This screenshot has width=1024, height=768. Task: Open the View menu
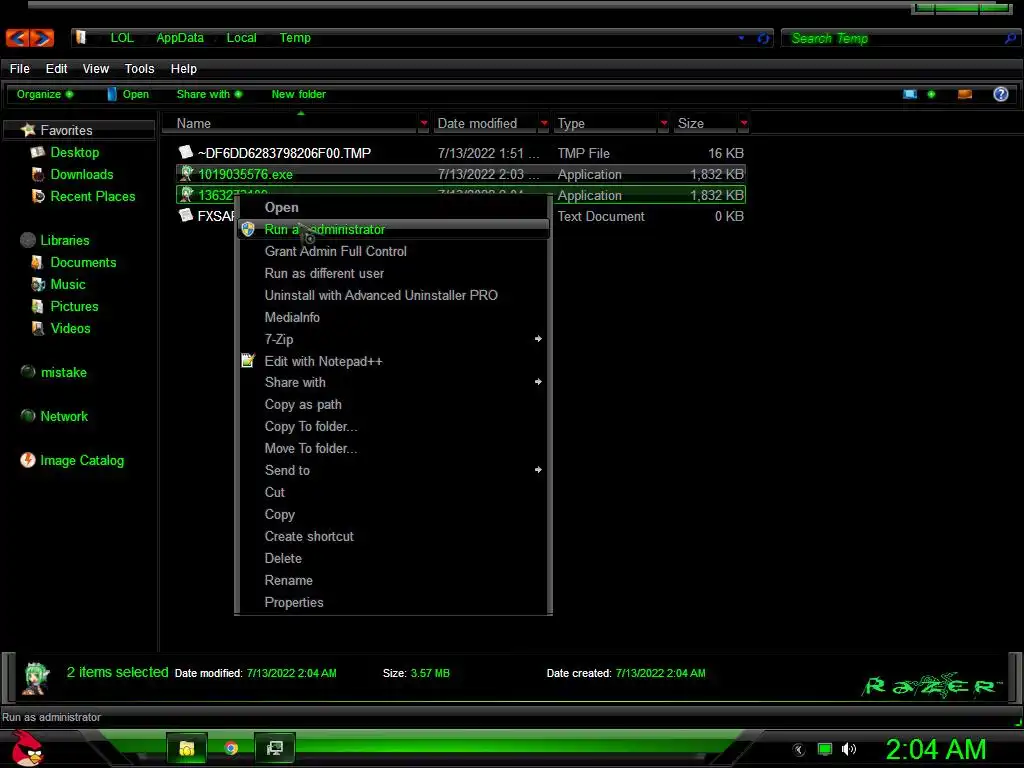click(95, 69)
